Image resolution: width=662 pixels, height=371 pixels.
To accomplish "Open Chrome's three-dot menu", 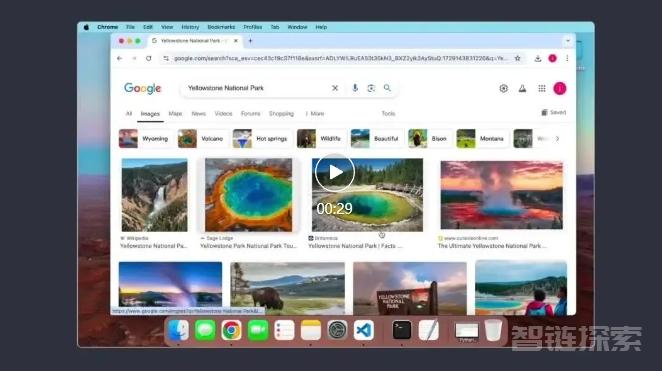I will pyautogui.click(x=567, y=58).
